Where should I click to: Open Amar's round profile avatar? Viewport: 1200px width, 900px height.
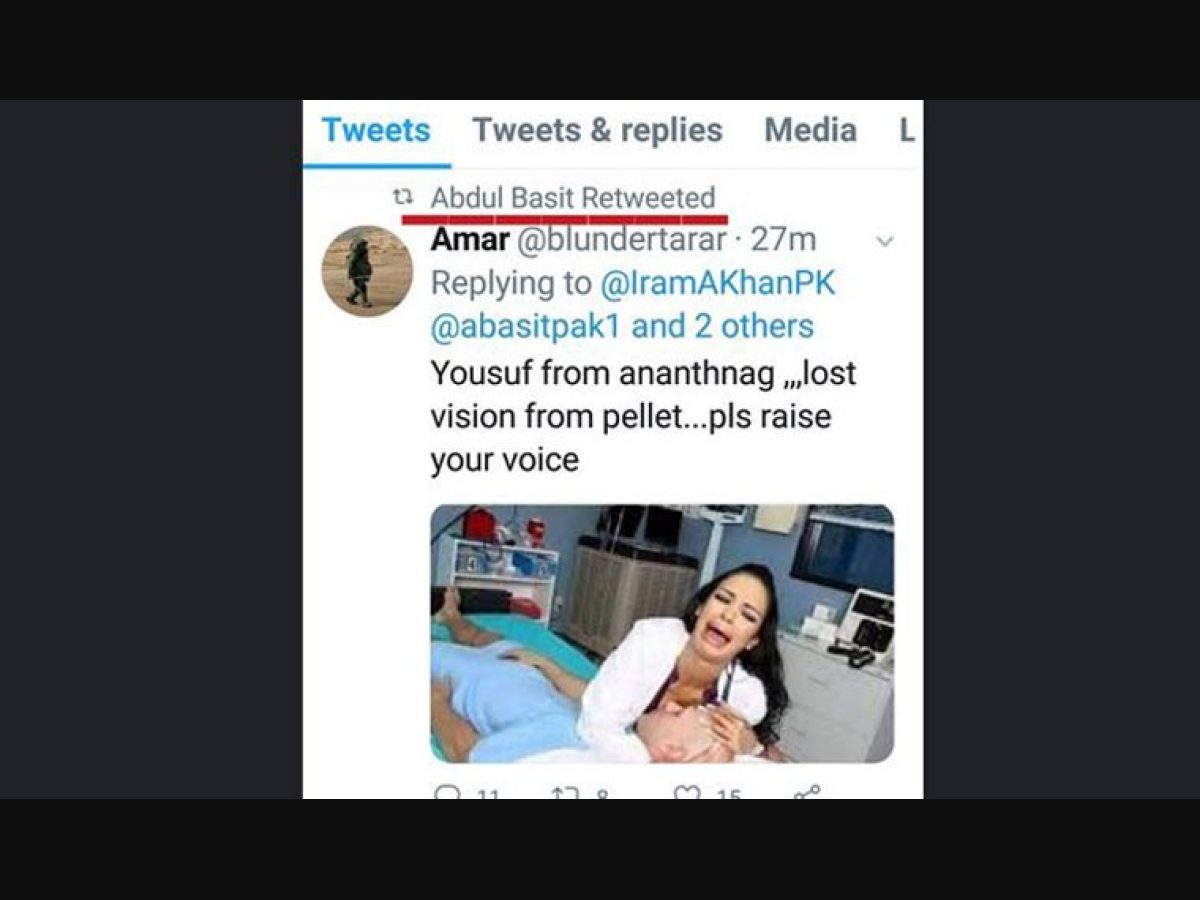pos(367,271)
